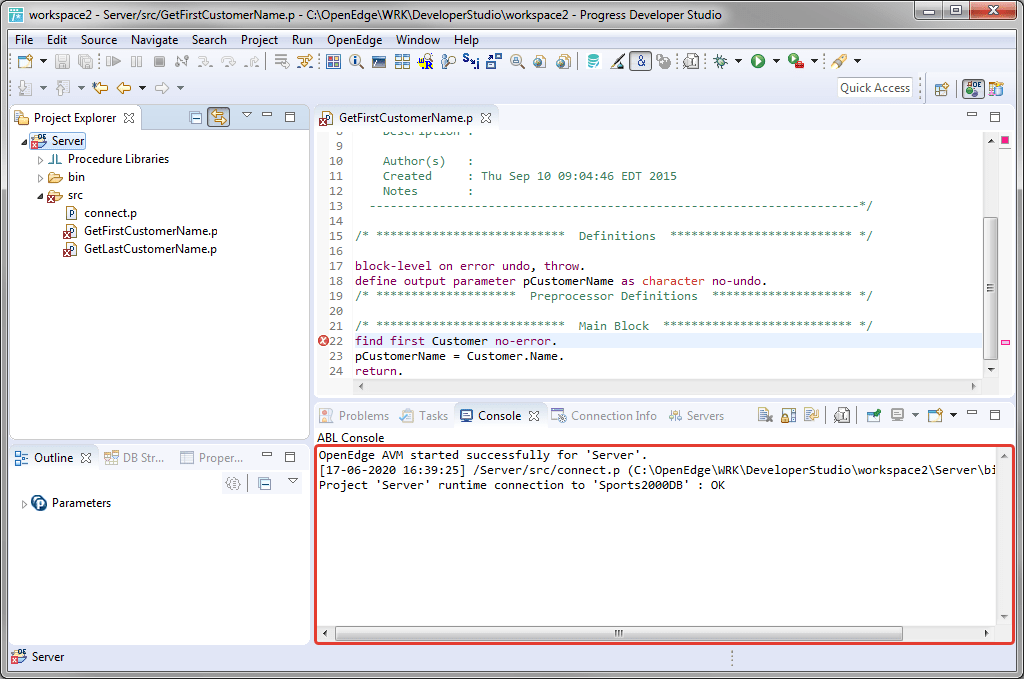Switch to the Tasks tab
The width and height of the screenshot is (1024, 679).
[x=424, y=416]
